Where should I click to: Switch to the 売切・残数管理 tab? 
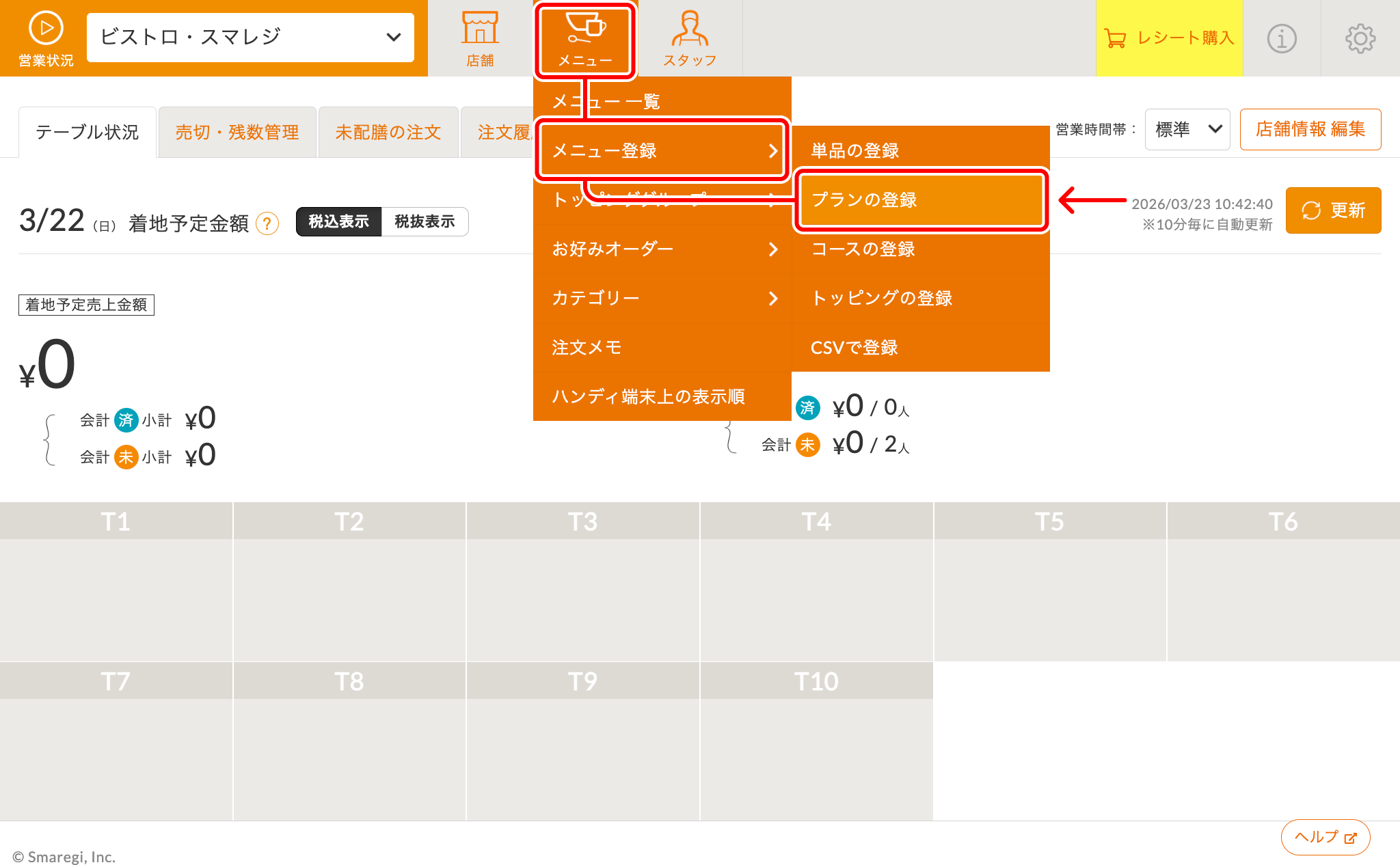[x=237, y=132]
